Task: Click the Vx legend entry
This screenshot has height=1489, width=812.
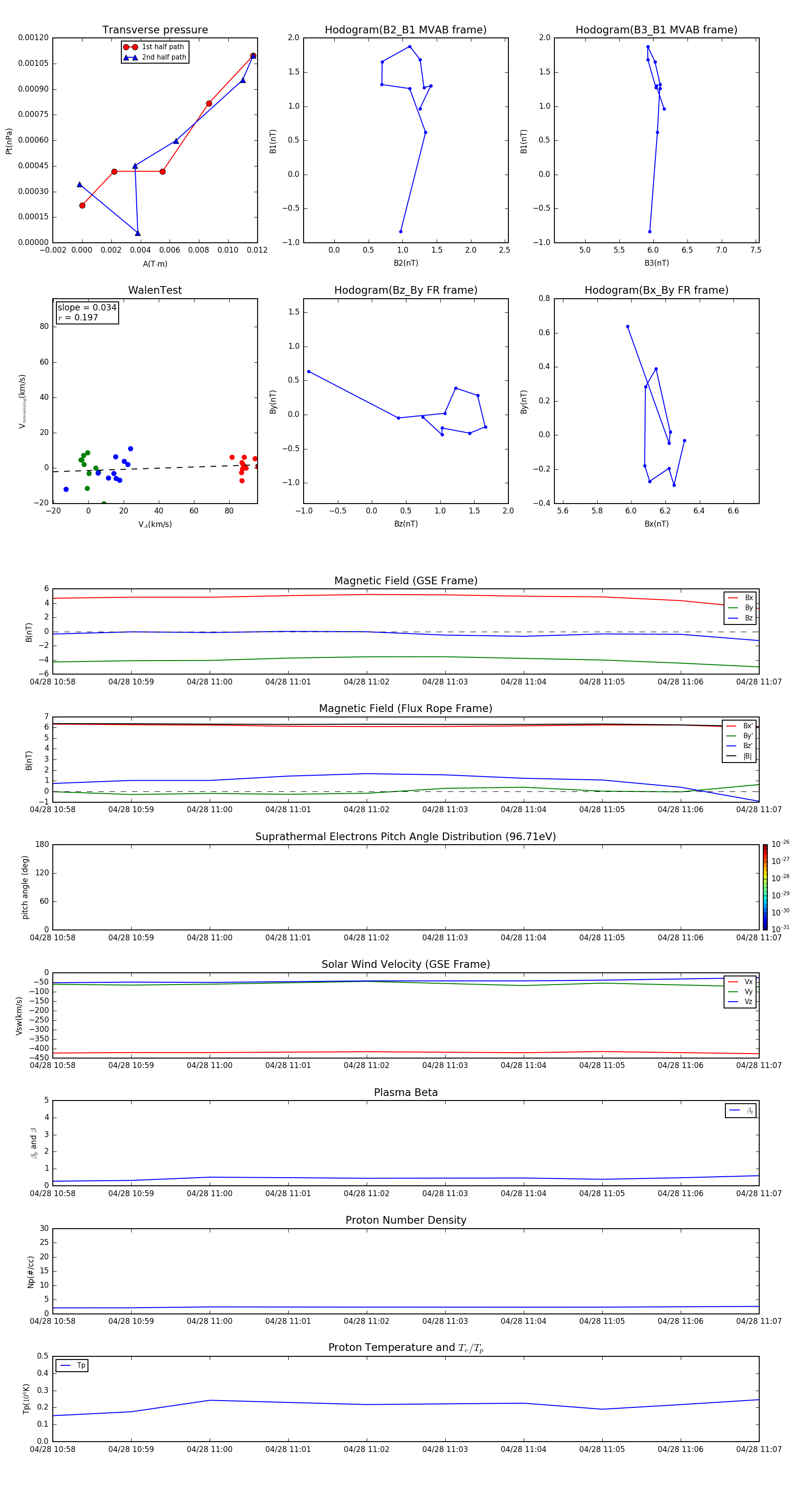Action: click(740, 981)
